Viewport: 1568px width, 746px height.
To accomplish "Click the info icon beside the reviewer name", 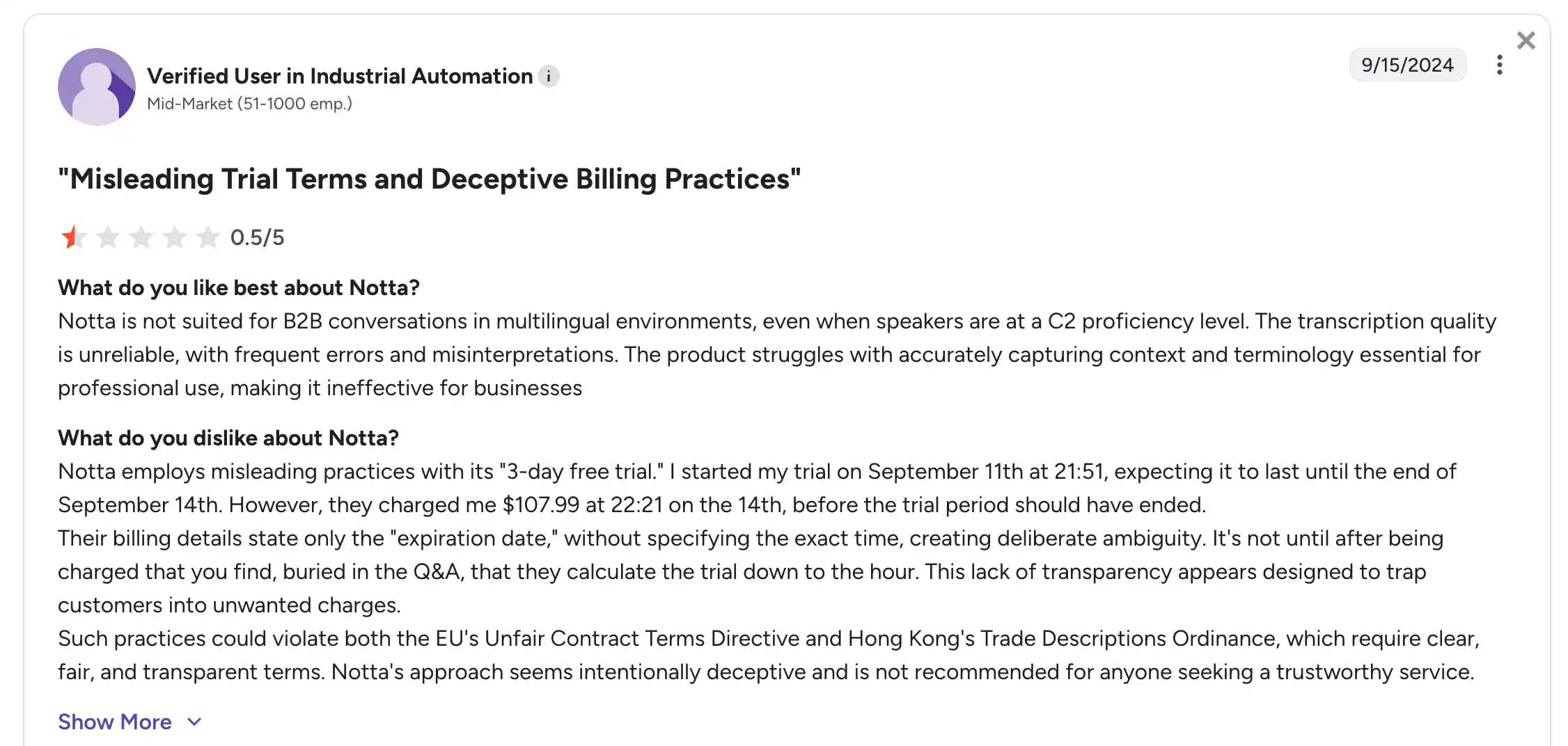I will pyautogui.click(x=549, y=76).
